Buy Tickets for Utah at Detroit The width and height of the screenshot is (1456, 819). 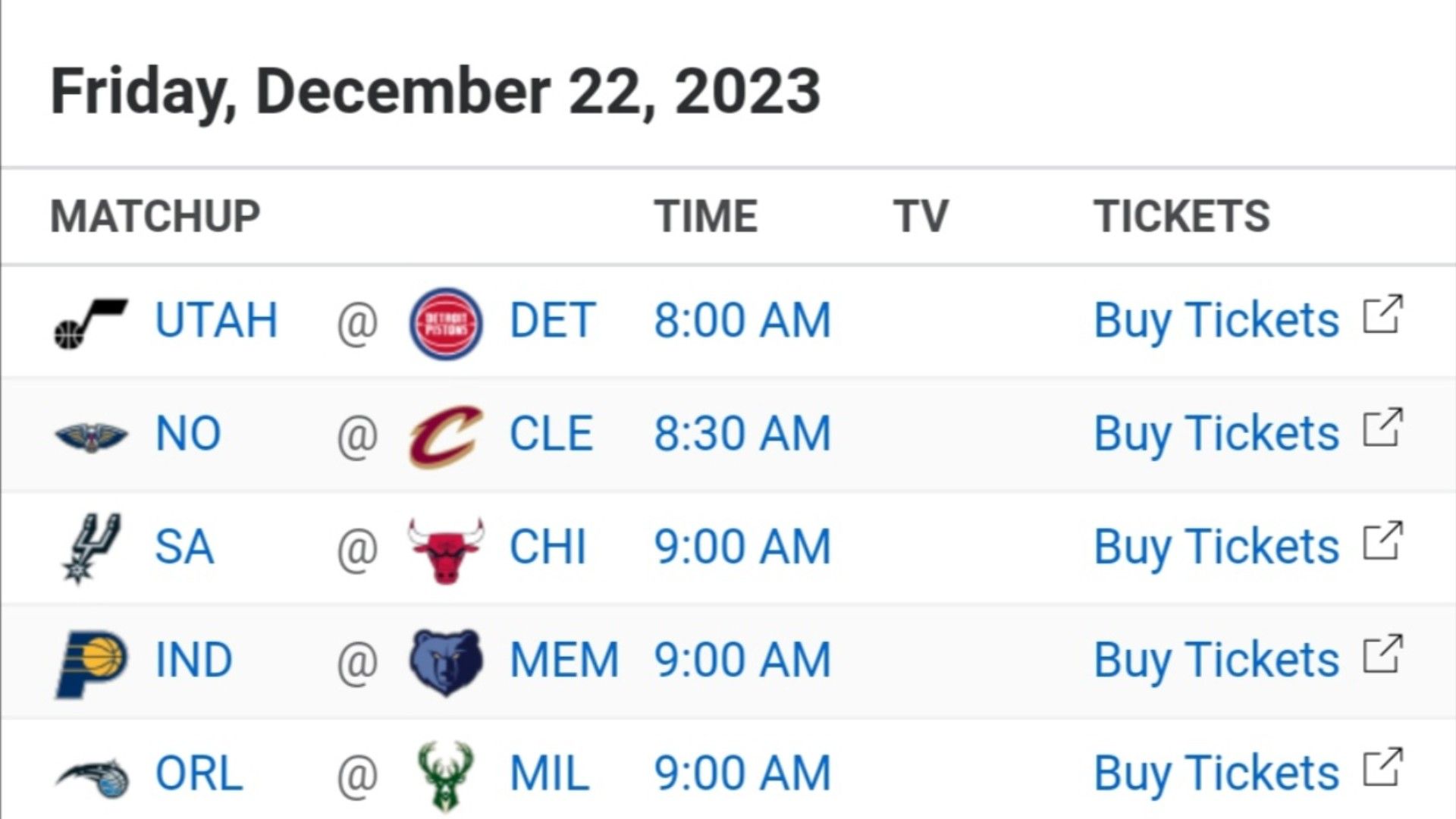[1216, 322]
